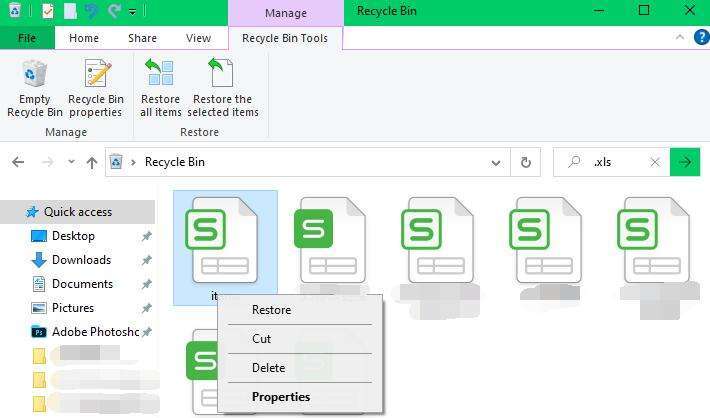Click the pin icon beside Pictures
710x418 pixels.
click(147, 308)
